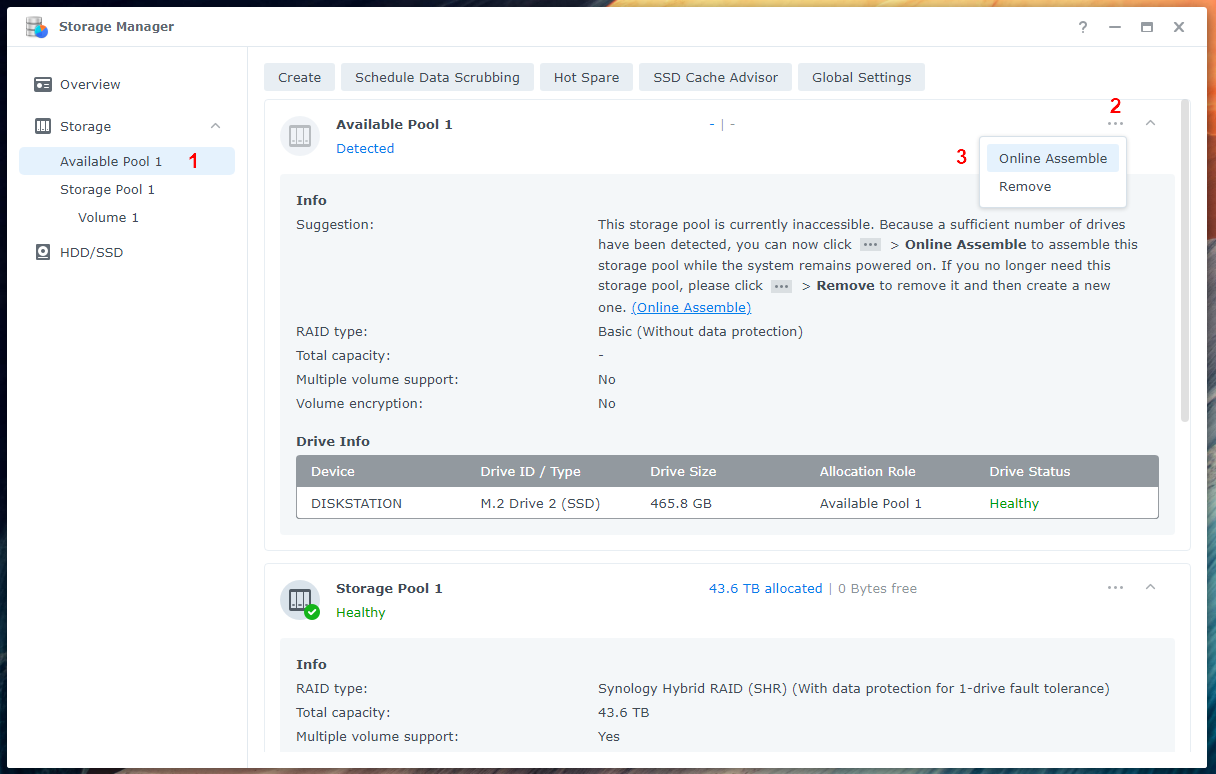Collapse the Storage sidebar section
This screenshot has width=1216, height=774.
tap(215, 126)
